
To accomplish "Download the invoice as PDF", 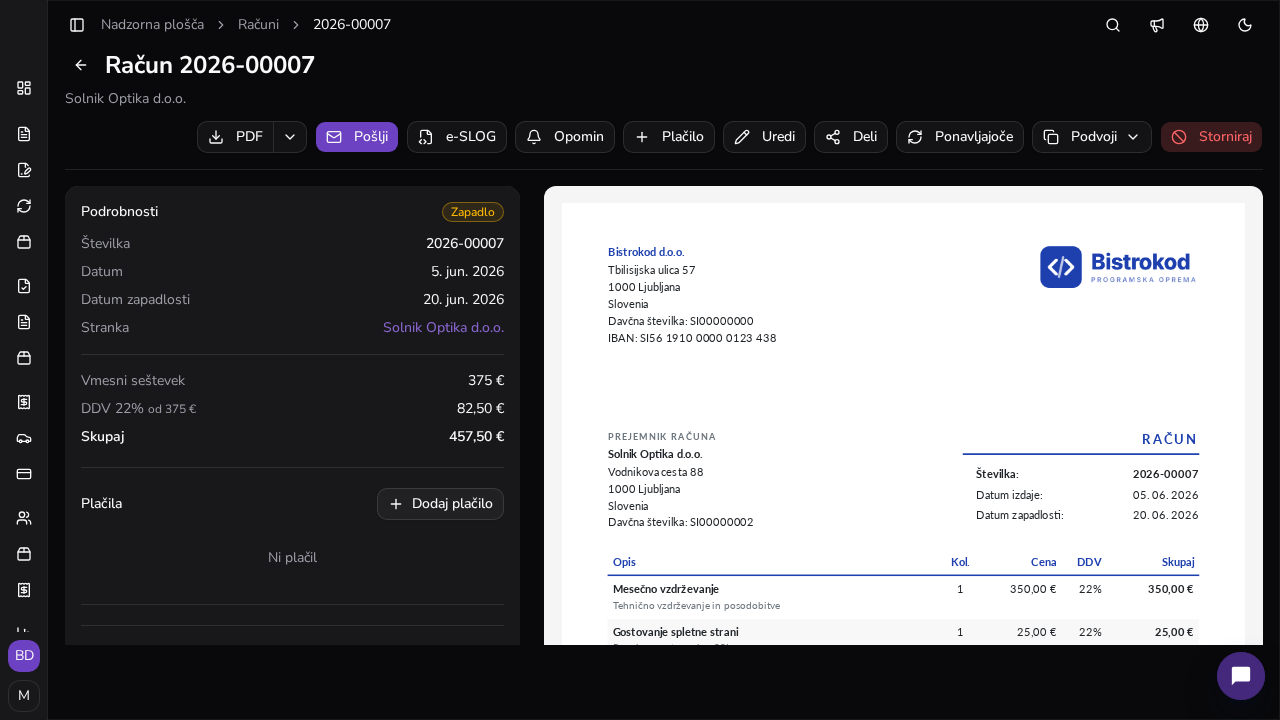I will (x=236, y=137).
